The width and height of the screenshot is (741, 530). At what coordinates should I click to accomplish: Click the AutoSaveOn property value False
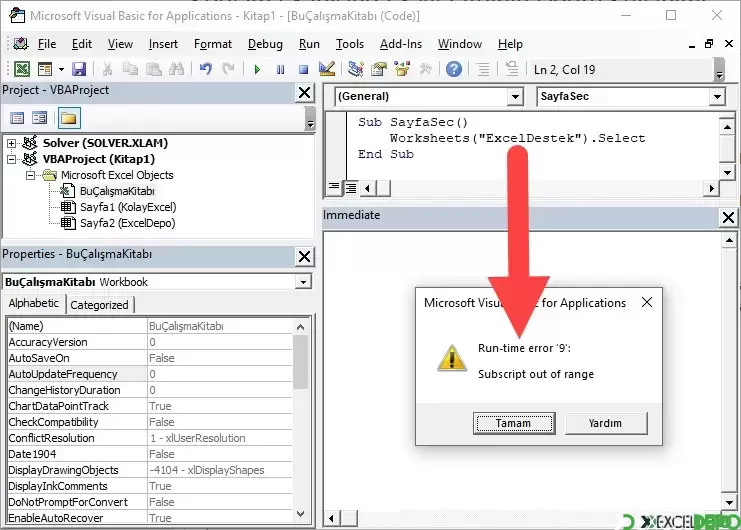pos(219,358)
